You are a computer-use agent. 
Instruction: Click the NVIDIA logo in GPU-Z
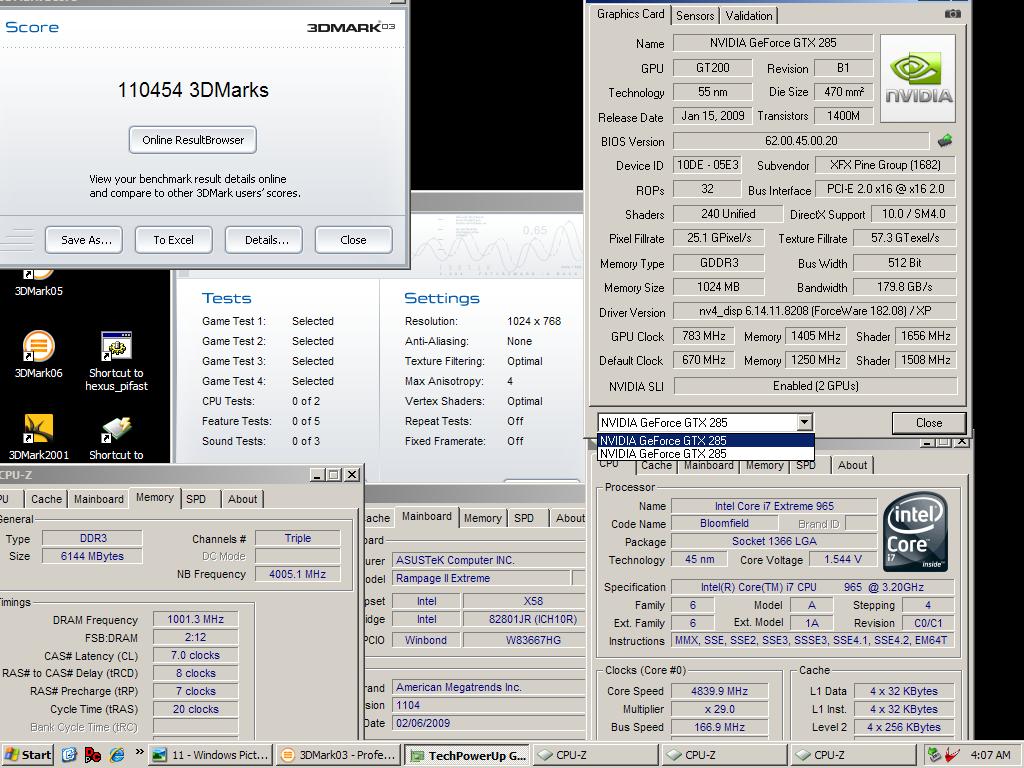pyautogui.click(x=918, y=78)
